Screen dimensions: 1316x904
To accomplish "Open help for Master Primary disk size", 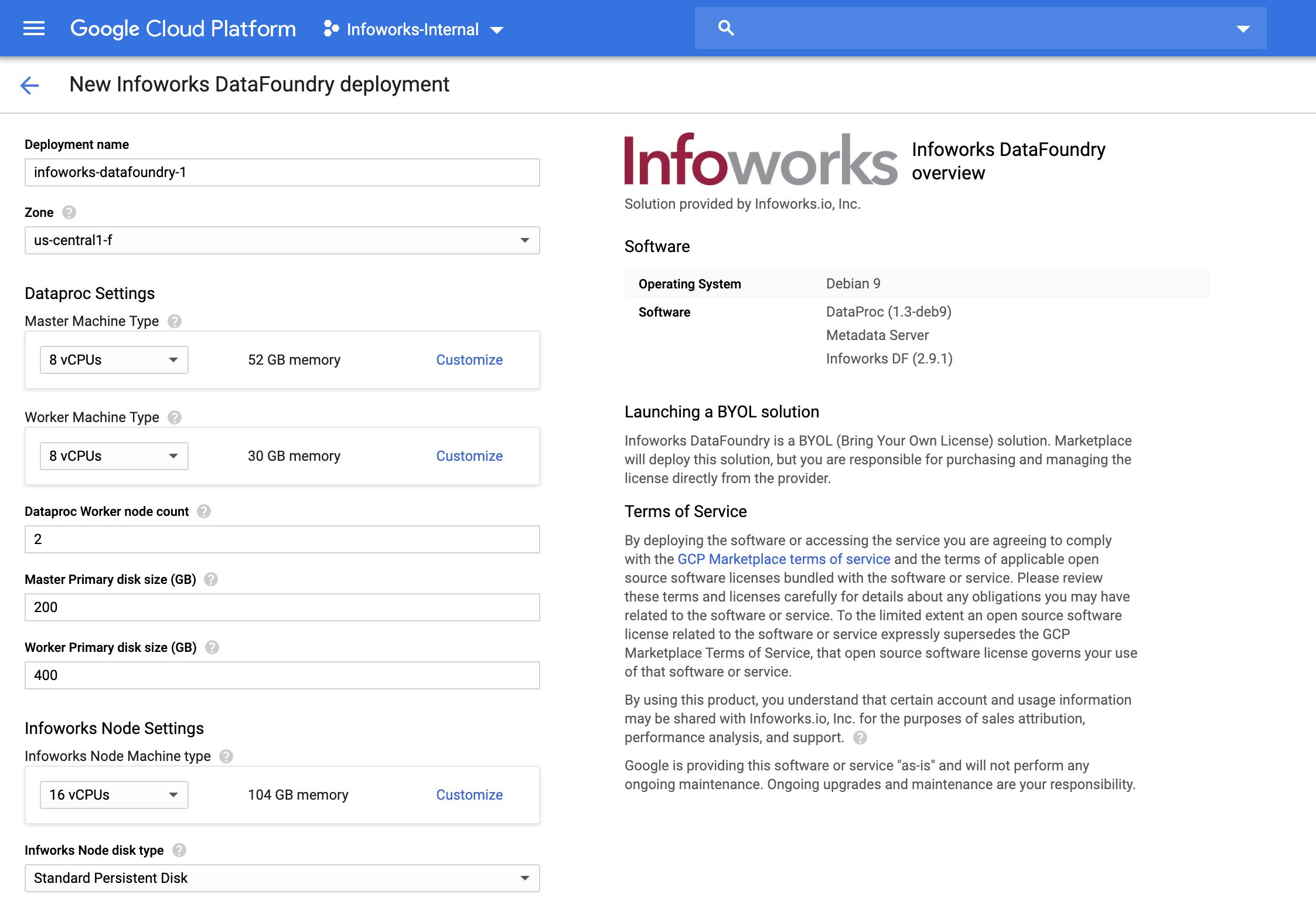I will pos(211,579).
